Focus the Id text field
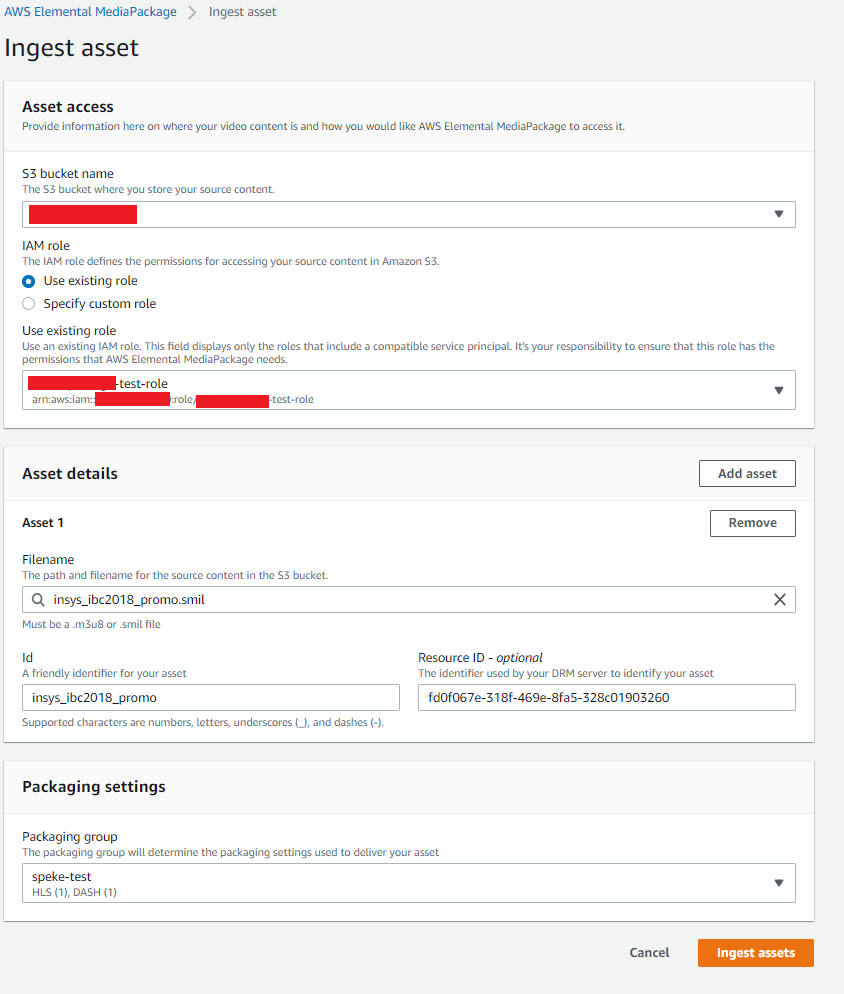The image size is (844, 994). point(210,697)
